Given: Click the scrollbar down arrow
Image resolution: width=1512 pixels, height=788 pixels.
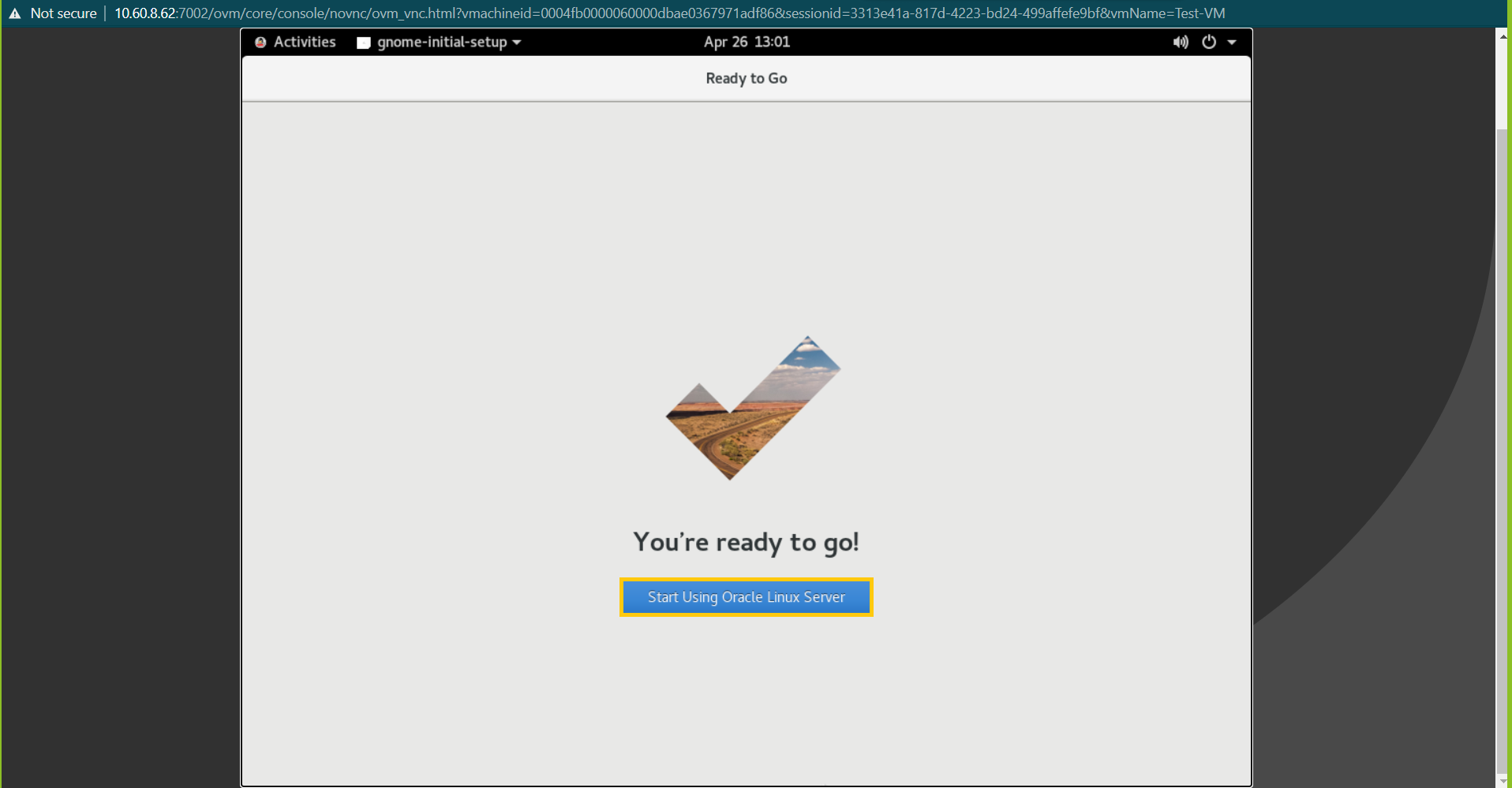Looking at the screenshot, I should [1503, 781].
